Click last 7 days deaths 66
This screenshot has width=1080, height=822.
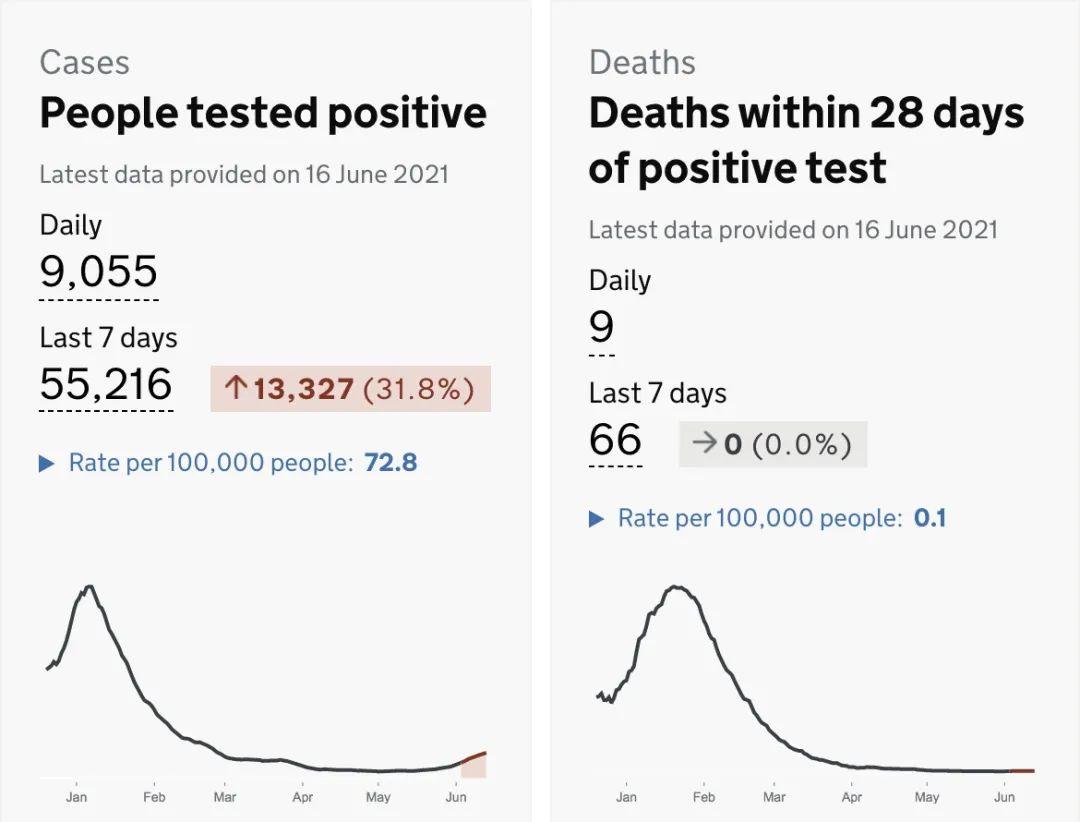click(x=615, y=440)
